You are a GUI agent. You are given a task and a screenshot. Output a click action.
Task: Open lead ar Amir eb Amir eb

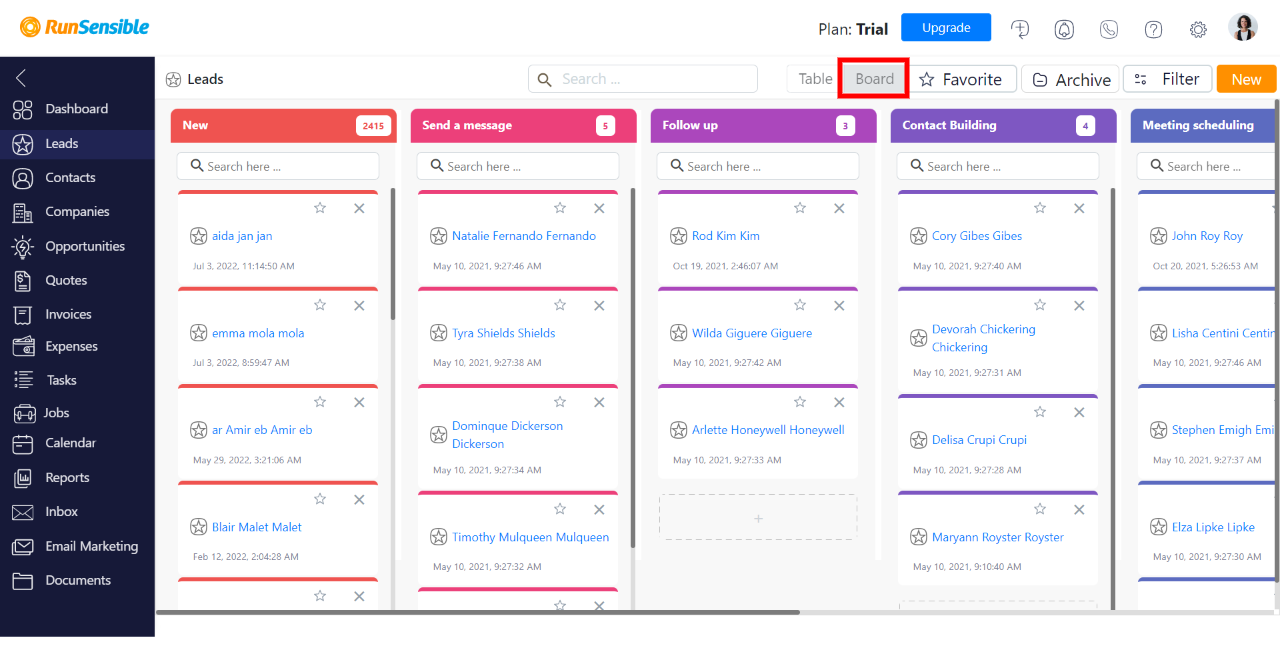pyautogui.click(x=262, y=430)
